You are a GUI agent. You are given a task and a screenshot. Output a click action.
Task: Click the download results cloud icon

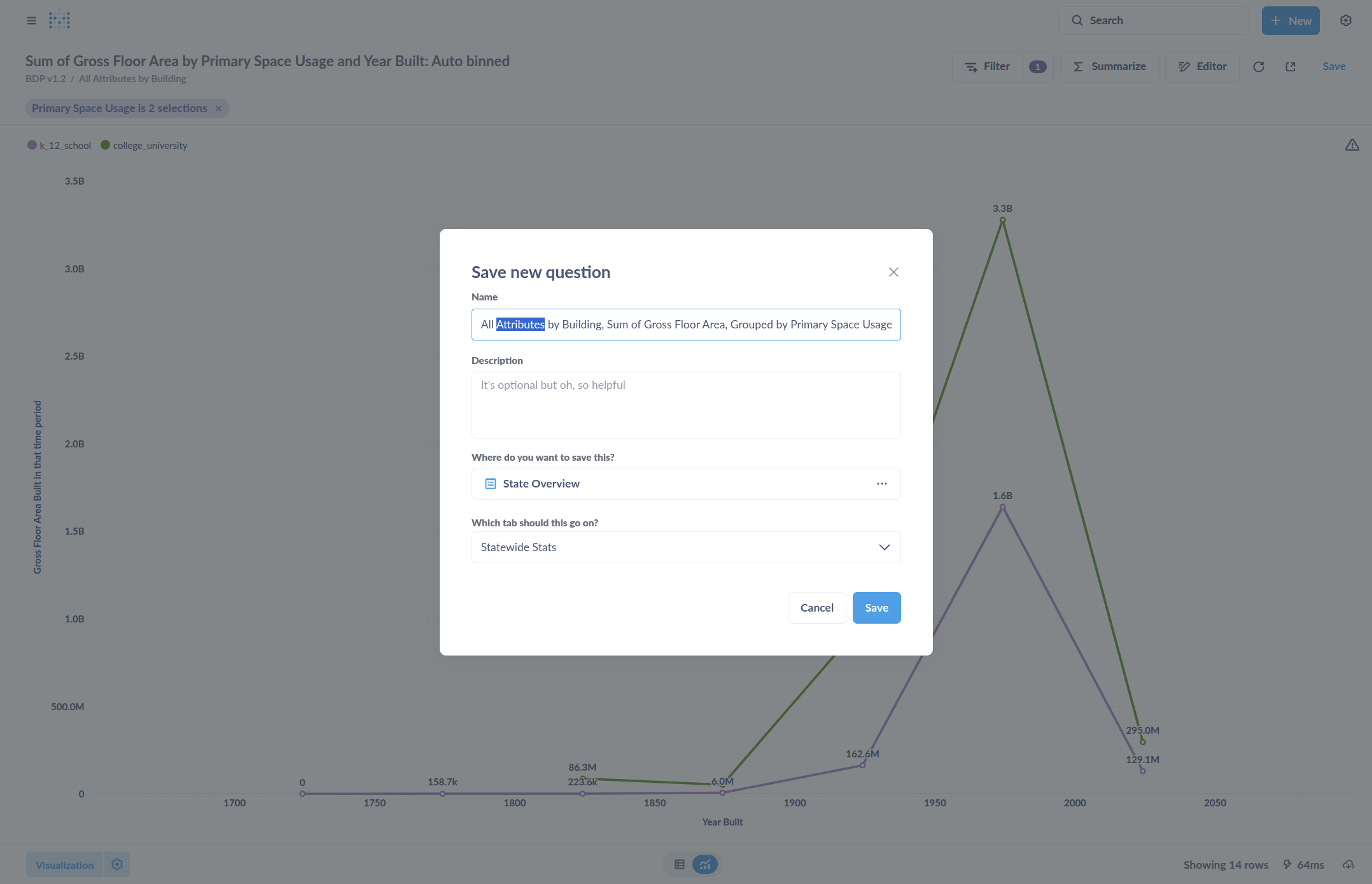pos(1348,864)
